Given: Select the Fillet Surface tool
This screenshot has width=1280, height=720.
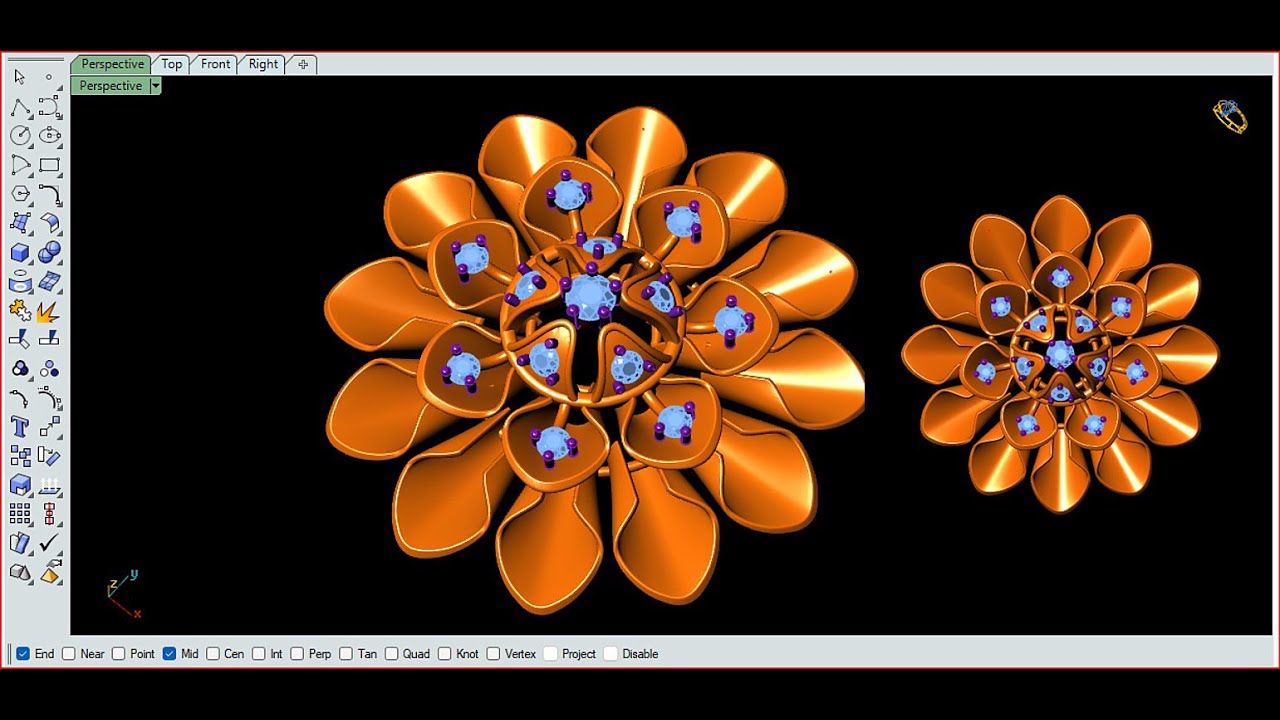Looking at the screenshot, I should pyautogui.click(x=49, y=222).
